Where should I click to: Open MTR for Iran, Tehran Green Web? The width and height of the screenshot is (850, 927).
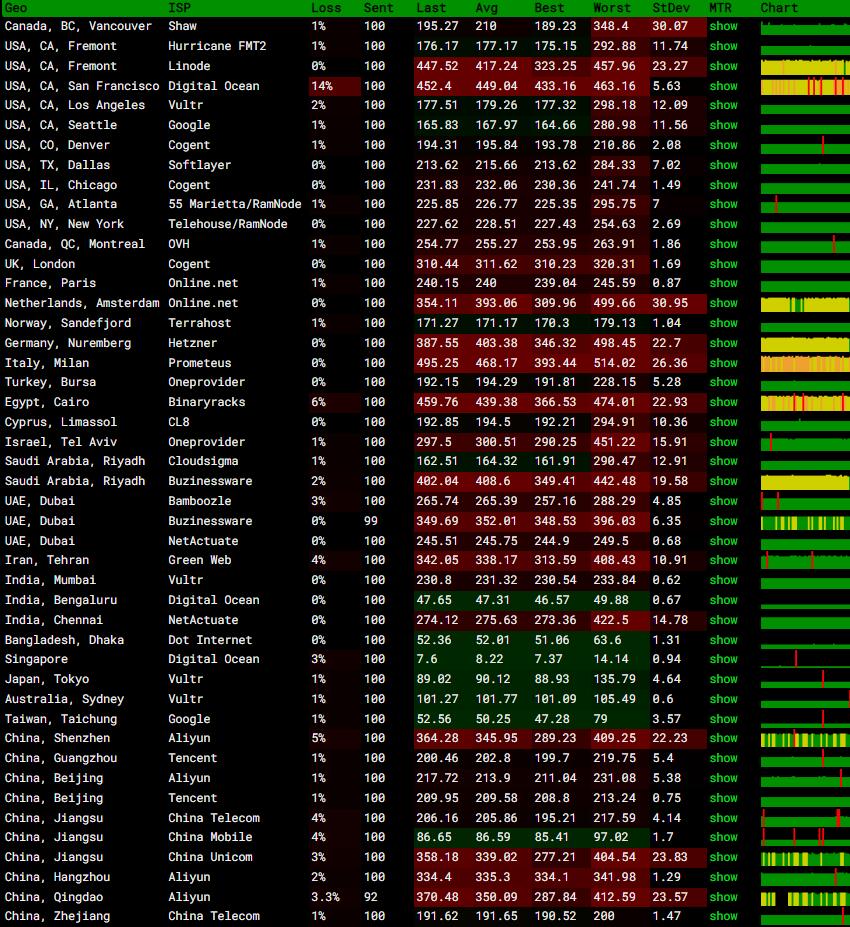point(724,560)
